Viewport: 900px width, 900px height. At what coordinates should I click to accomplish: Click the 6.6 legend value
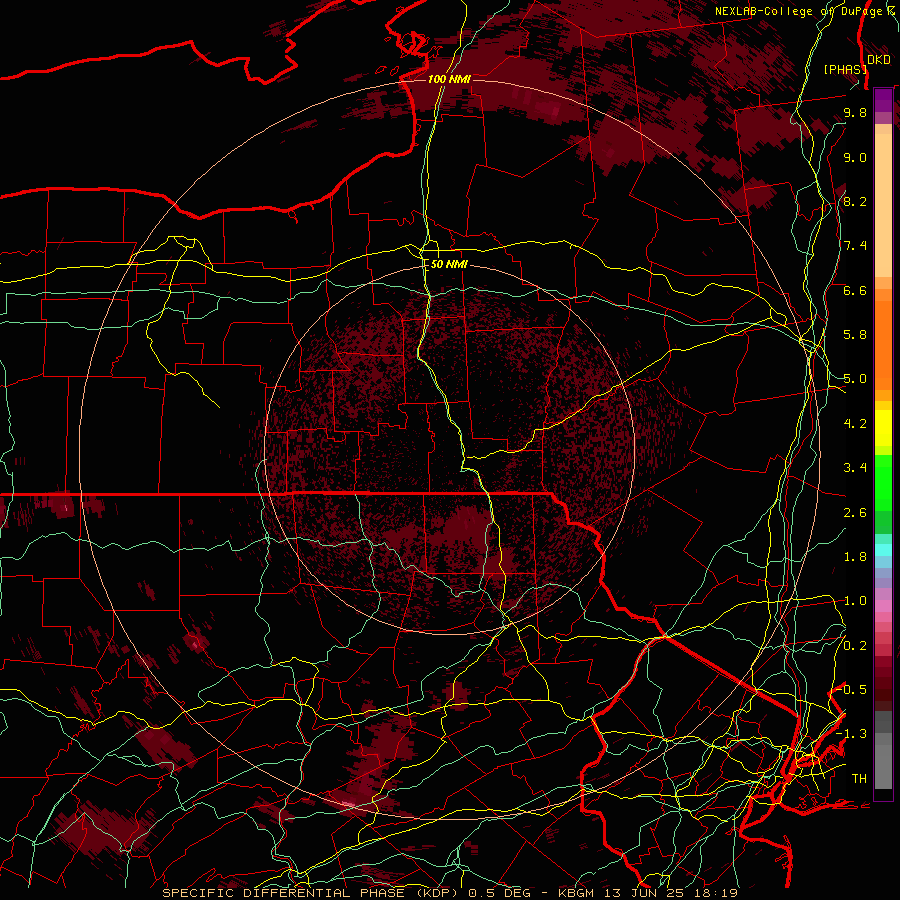pyautogui.click(x=855, y=290)
